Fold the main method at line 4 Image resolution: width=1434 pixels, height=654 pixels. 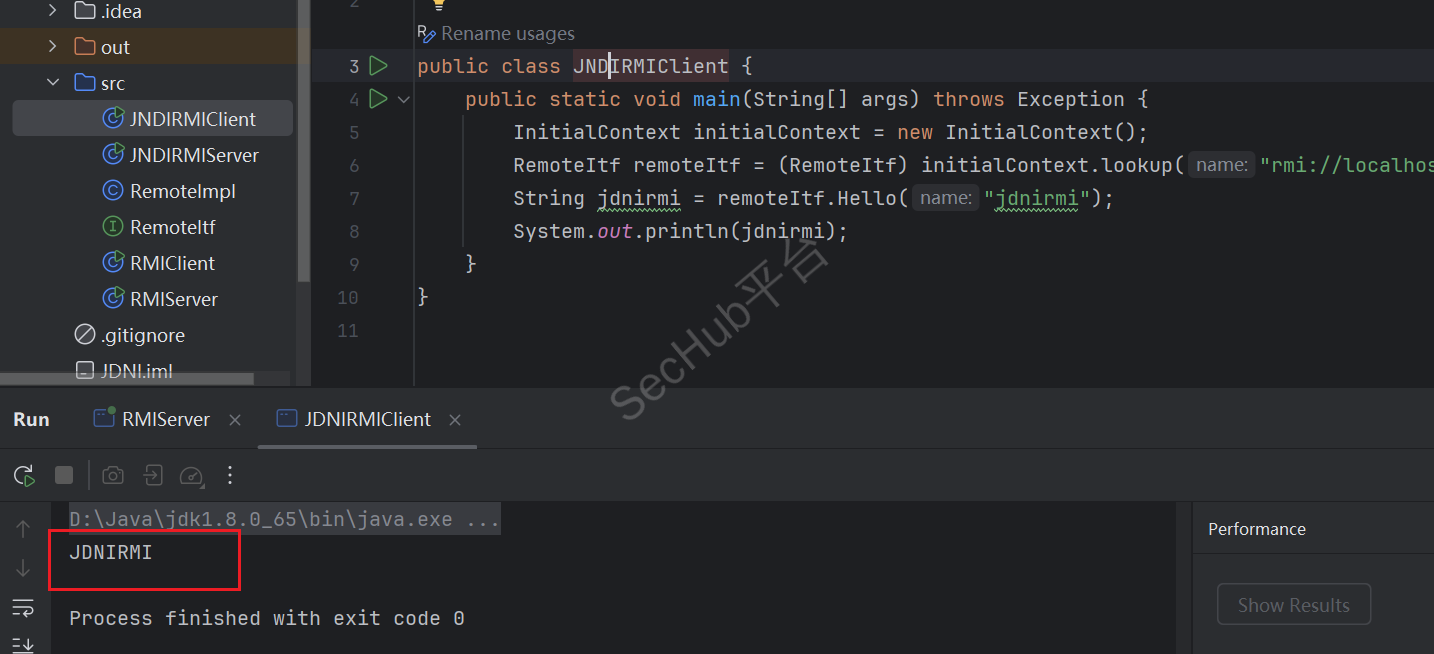click(x=404, y=99)
